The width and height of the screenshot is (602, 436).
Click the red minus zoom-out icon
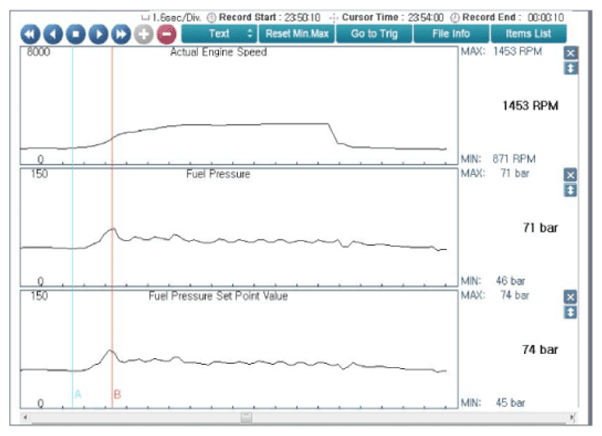coord(166,34)
